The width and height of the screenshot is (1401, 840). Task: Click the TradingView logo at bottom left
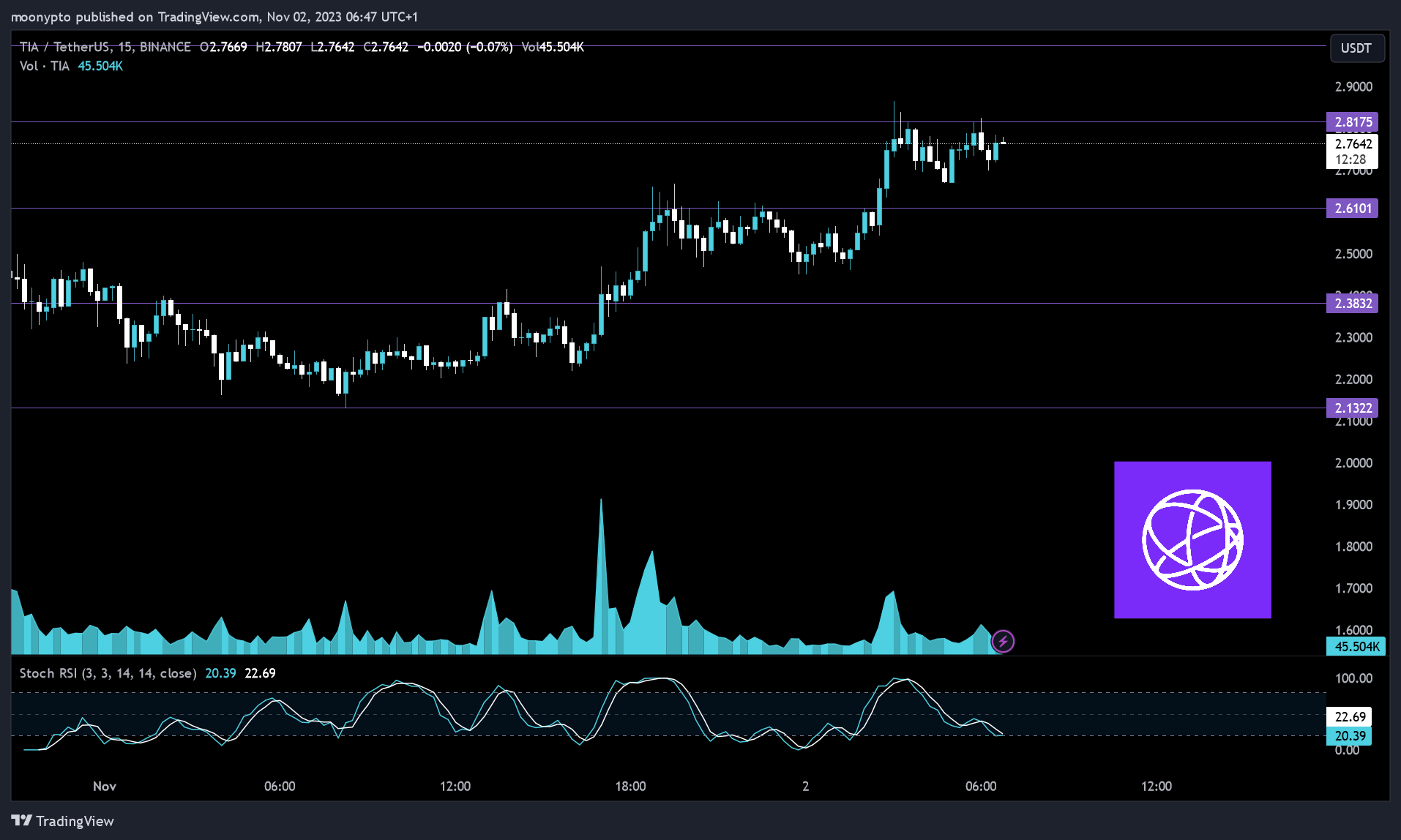(63, 821)
